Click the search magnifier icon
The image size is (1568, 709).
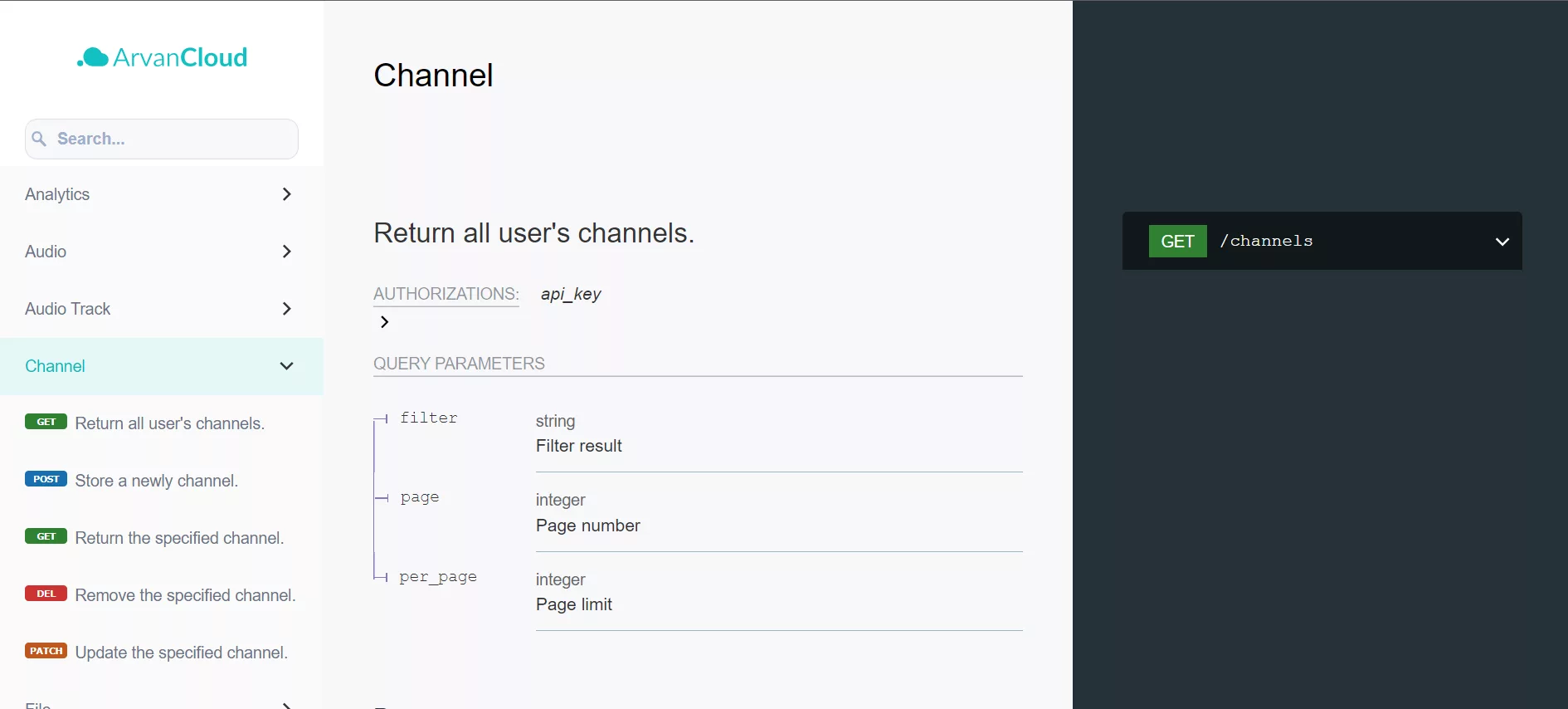(x=39, y=139)
